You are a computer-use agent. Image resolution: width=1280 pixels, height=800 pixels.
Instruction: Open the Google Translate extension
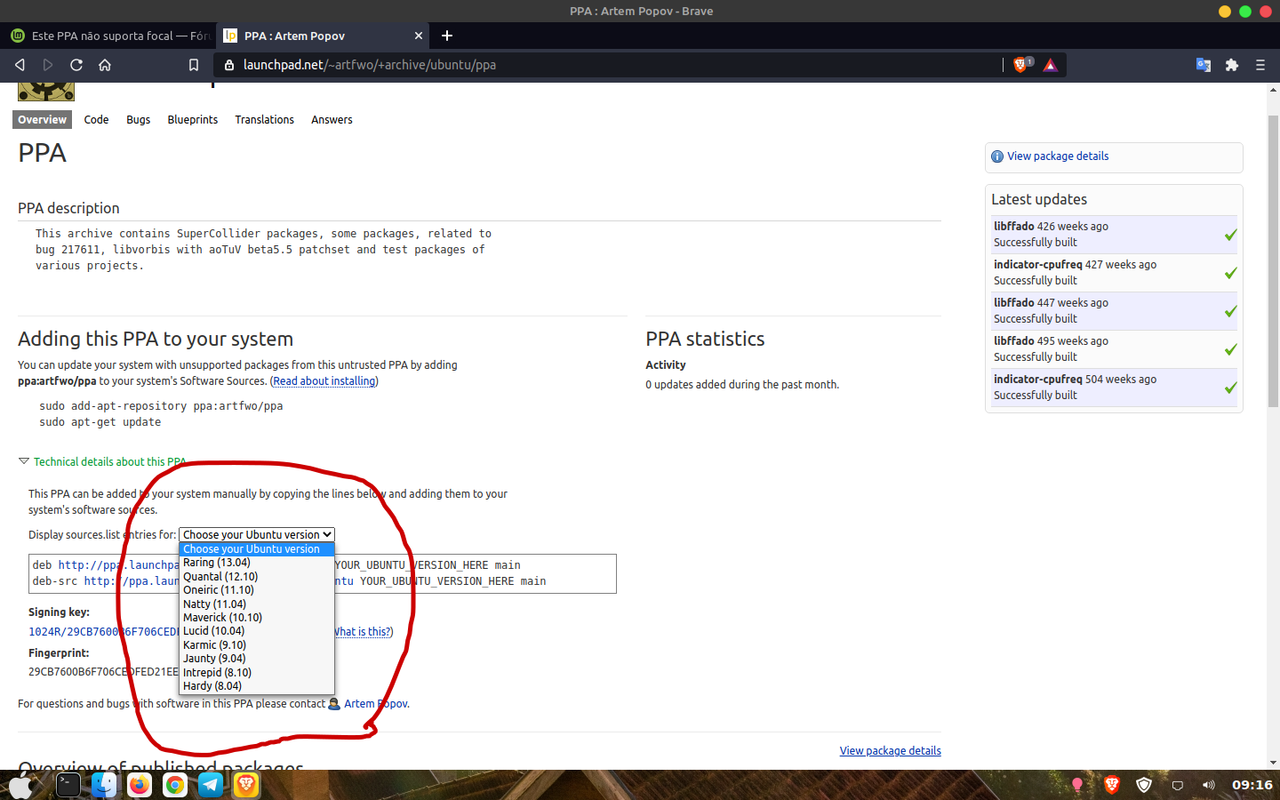[1204, 65]
